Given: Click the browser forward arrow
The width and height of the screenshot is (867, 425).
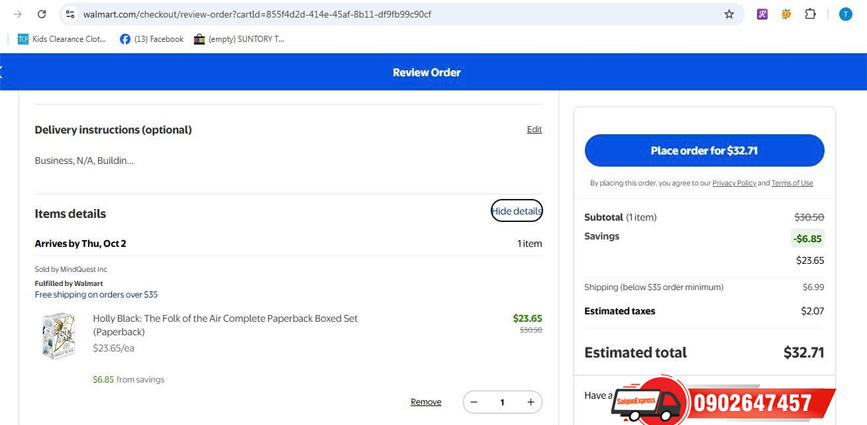Looking at the screenshot, I should [x=17, y=14].
